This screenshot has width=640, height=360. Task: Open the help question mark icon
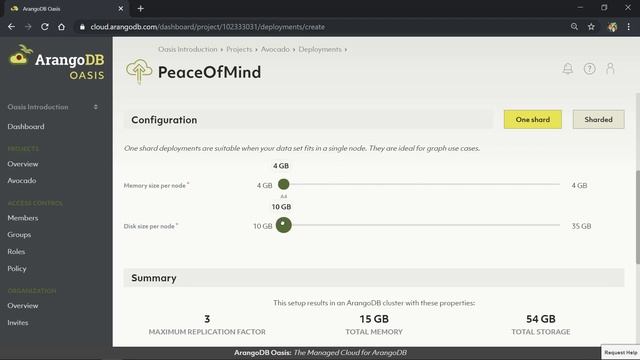[x=589, y=69]
